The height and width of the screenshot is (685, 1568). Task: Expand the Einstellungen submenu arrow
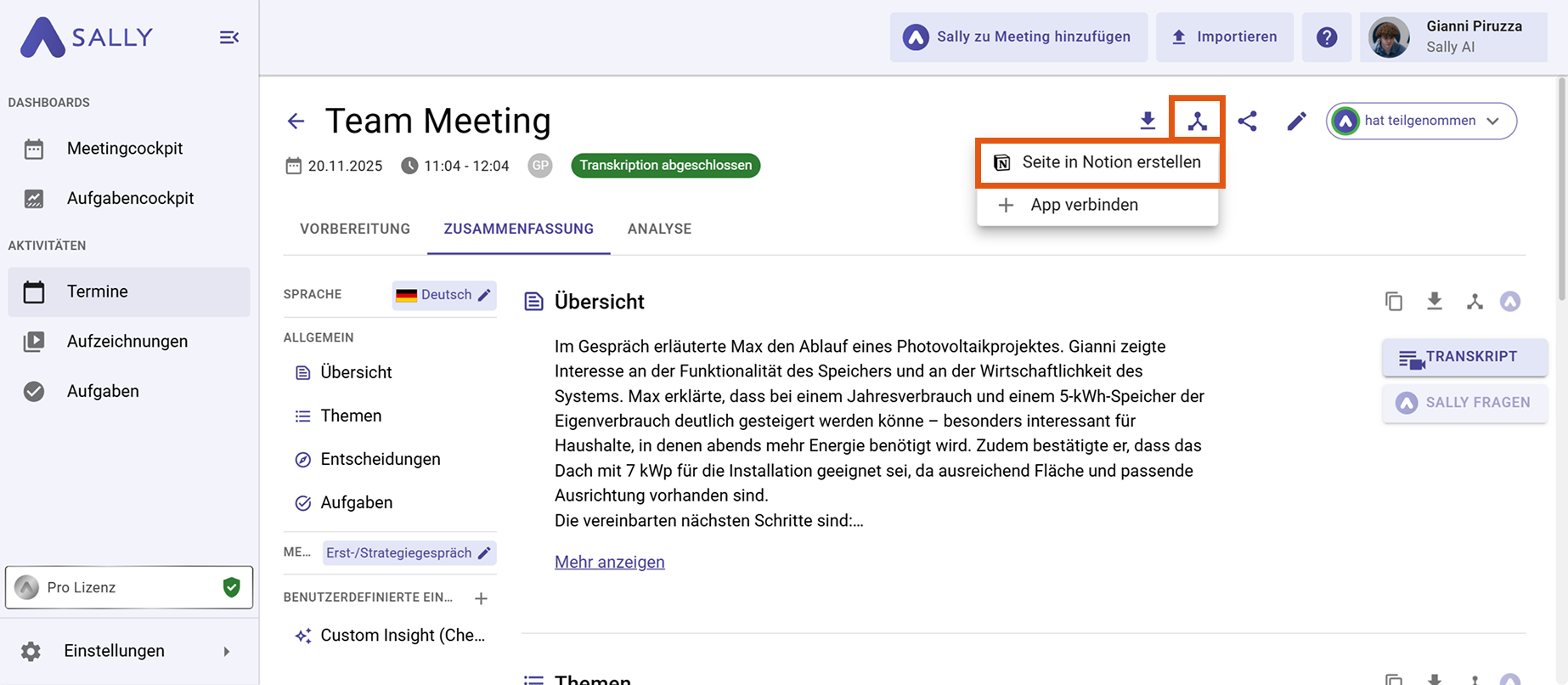click(x=226, y=652)
